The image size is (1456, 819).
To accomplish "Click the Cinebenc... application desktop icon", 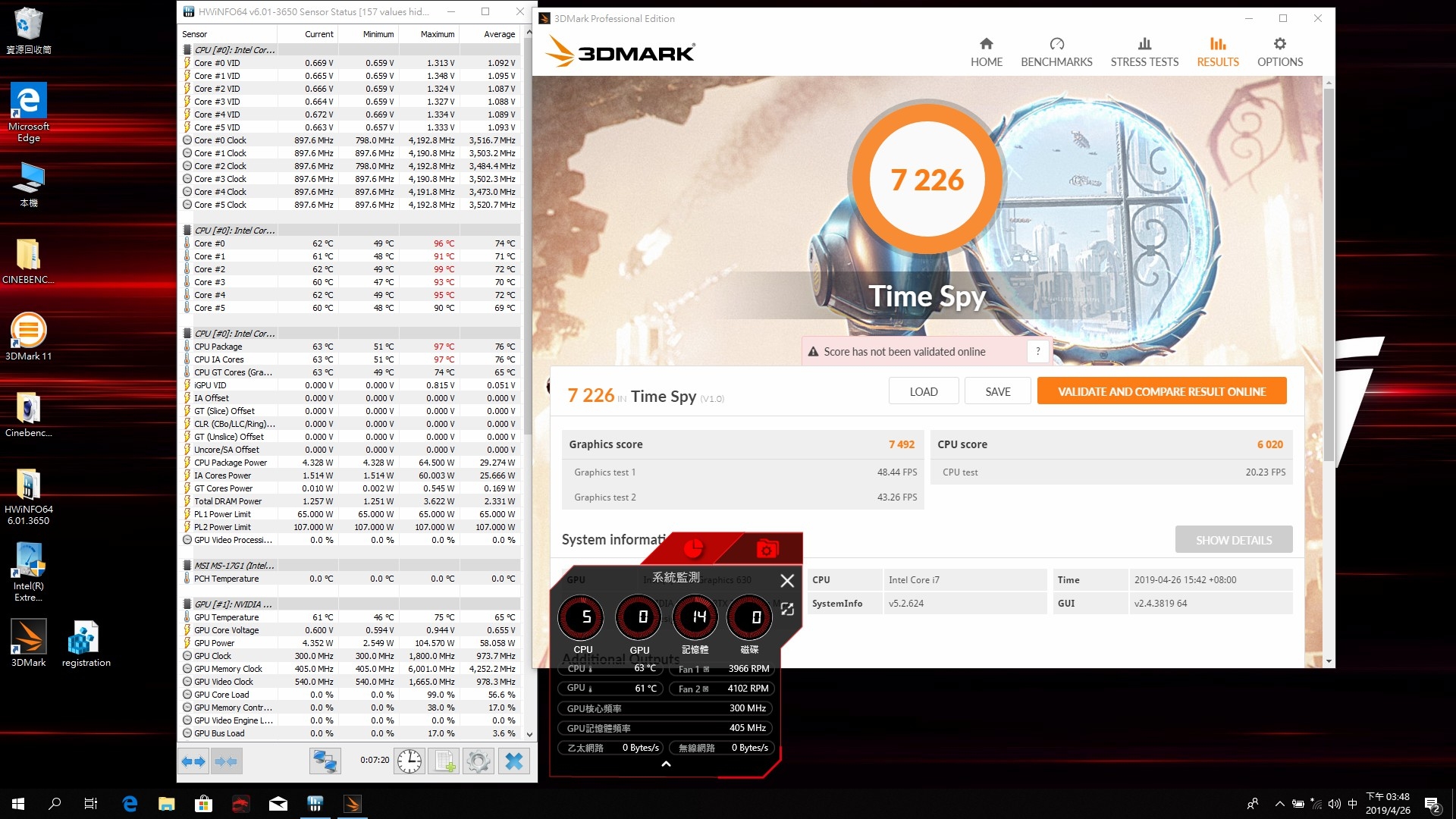I will (x=29, y=416).
